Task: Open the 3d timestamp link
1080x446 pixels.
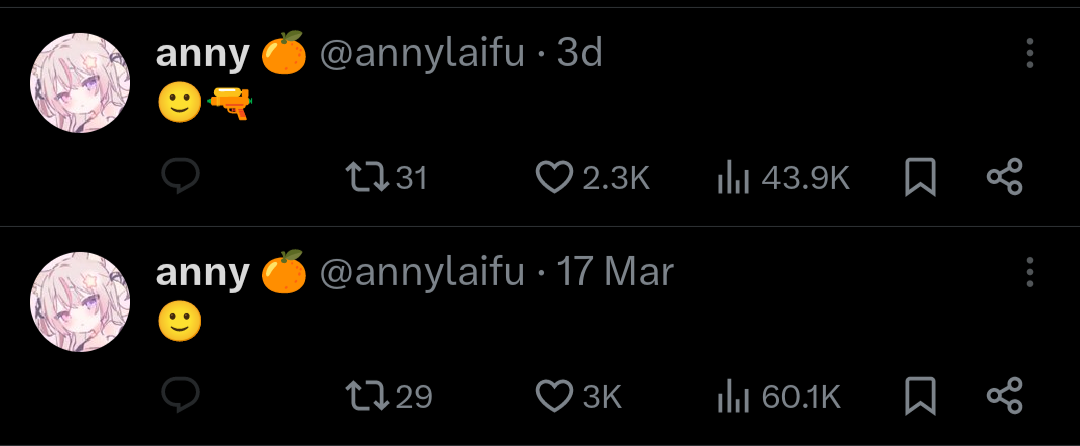Action: (579, 53)
